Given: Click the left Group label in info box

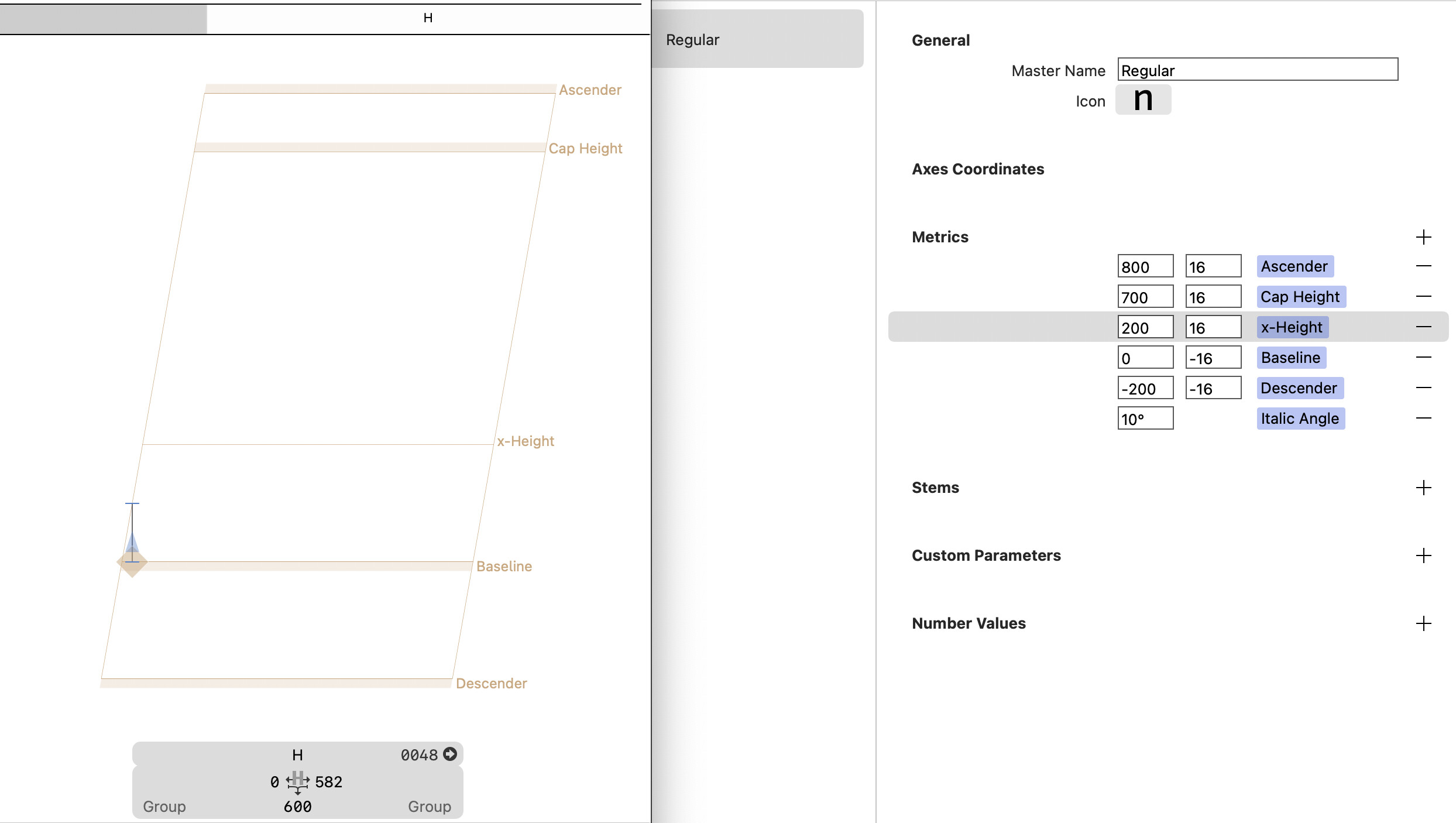Looking at the screenshot, I should click(164, 806).
